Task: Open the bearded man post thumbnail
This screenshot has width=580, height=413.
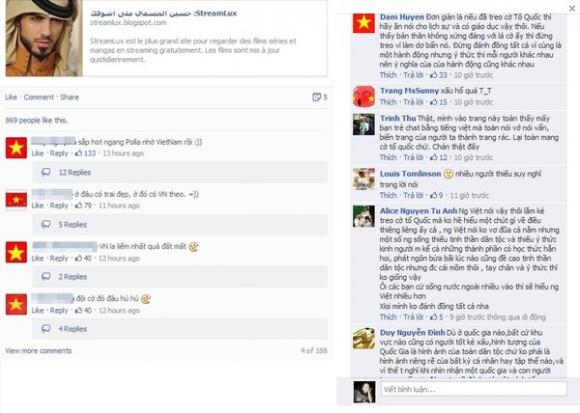Action: (44, 38)
